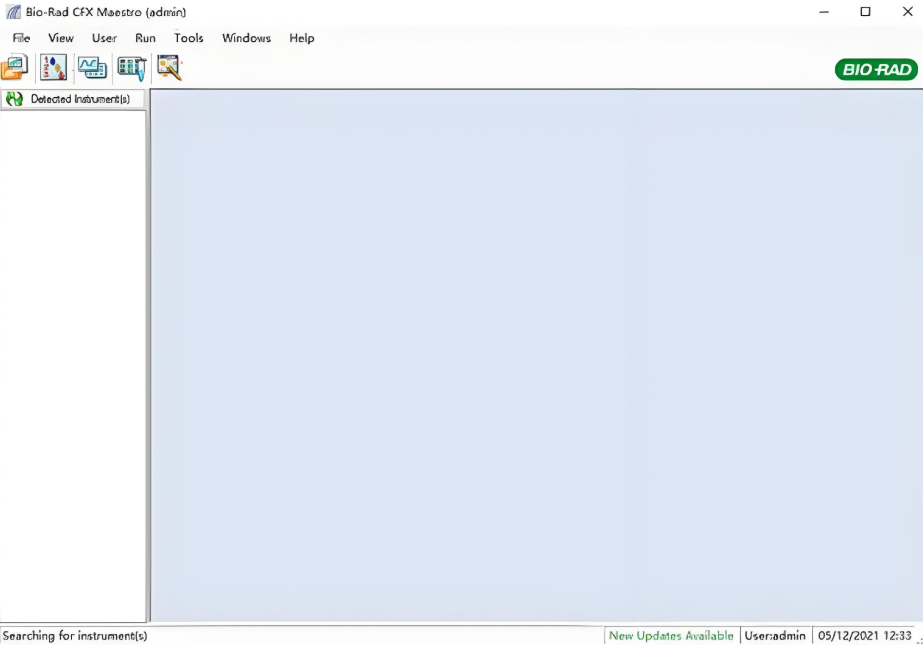The width and height of the screenshot is (923, 645).
Task: Click the New Updates Available link
Action: coord(671,636)
